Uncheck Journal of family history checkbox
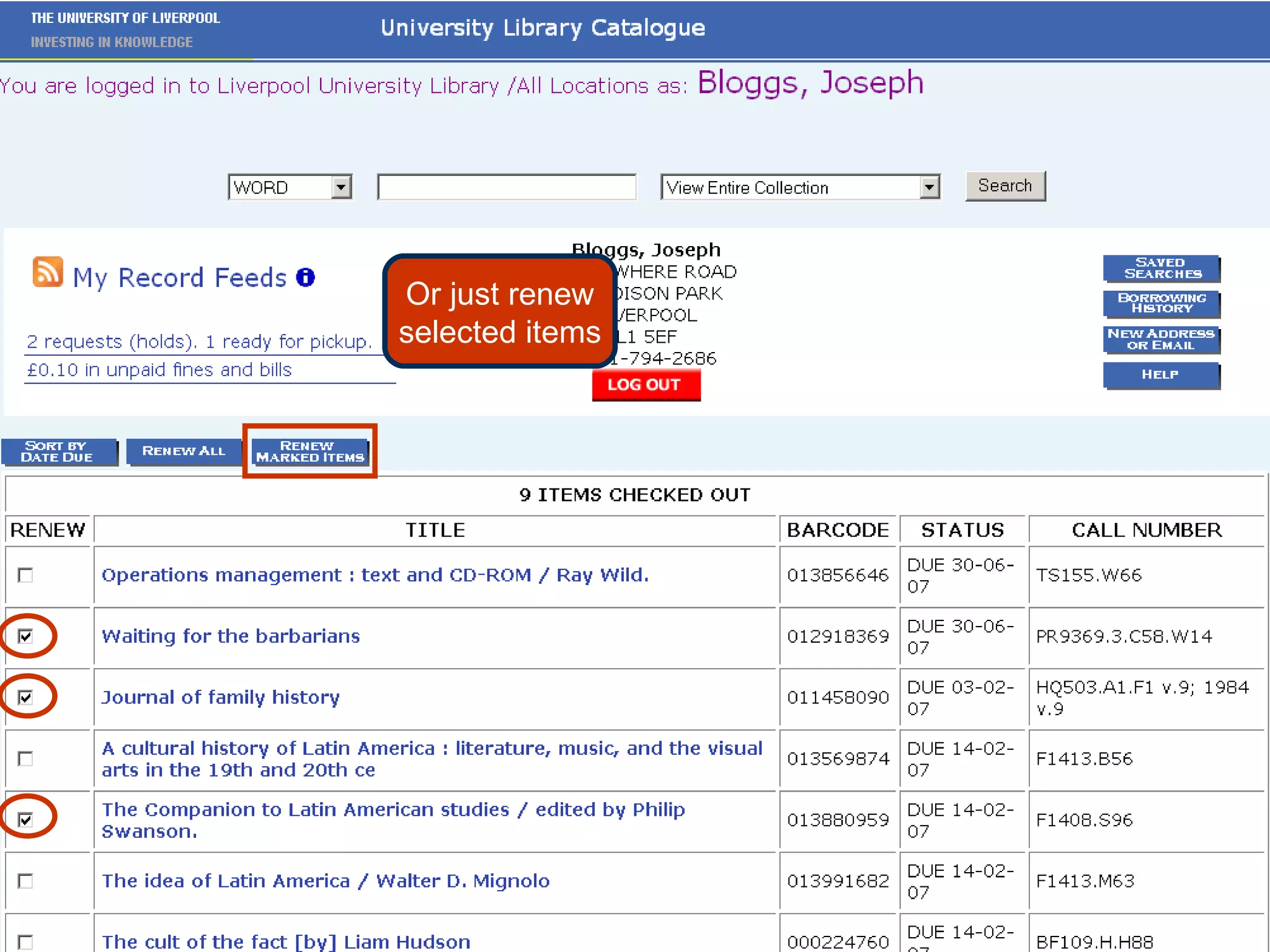Image resolution: width=1270 pixels, height=952 pixels. coord(25,698)
